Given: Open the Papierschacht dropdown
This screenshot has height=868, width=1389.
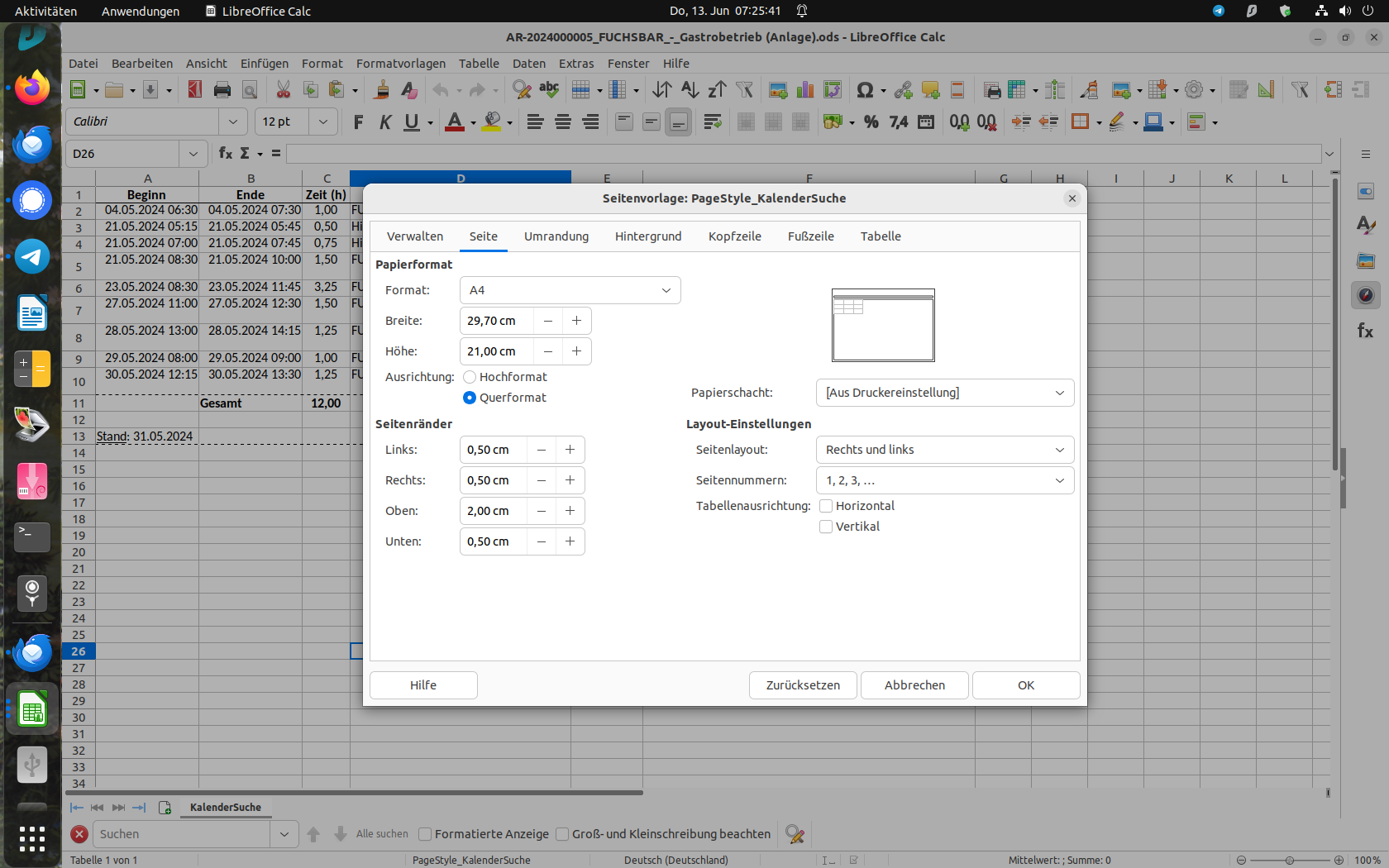Looking at the screenshot, I should pyautogui.click(x=944, y=393).
